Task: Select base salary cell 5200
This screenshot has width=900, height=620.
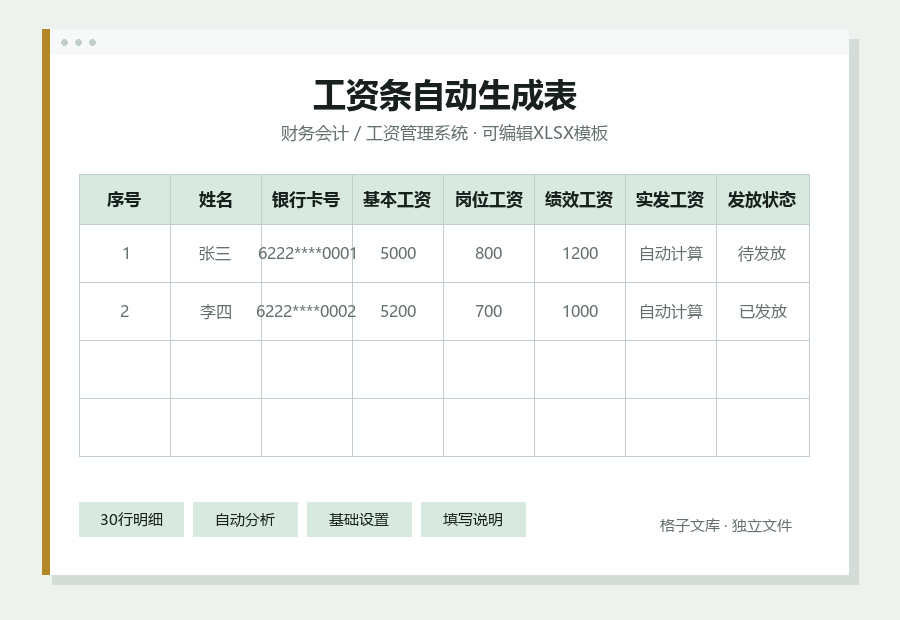Action: pyautogui.click(x=398, y=312)
